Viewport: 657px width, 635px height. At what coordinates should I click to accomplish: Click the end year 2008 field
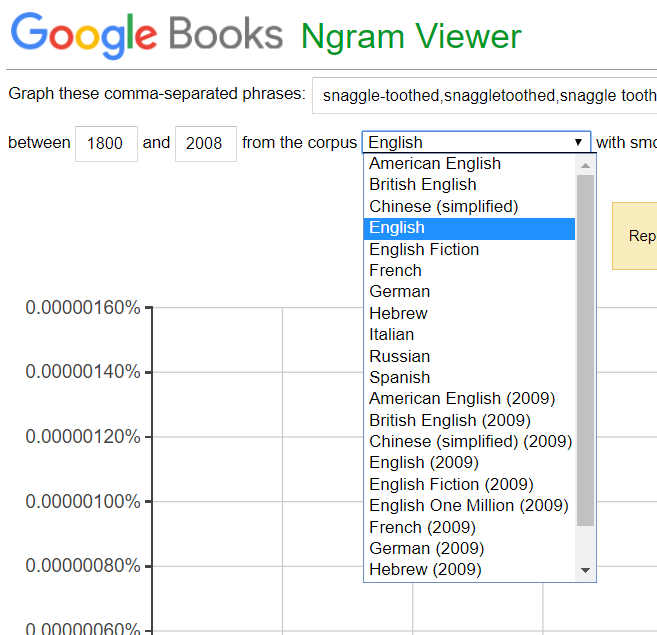[x=205, y=143]
